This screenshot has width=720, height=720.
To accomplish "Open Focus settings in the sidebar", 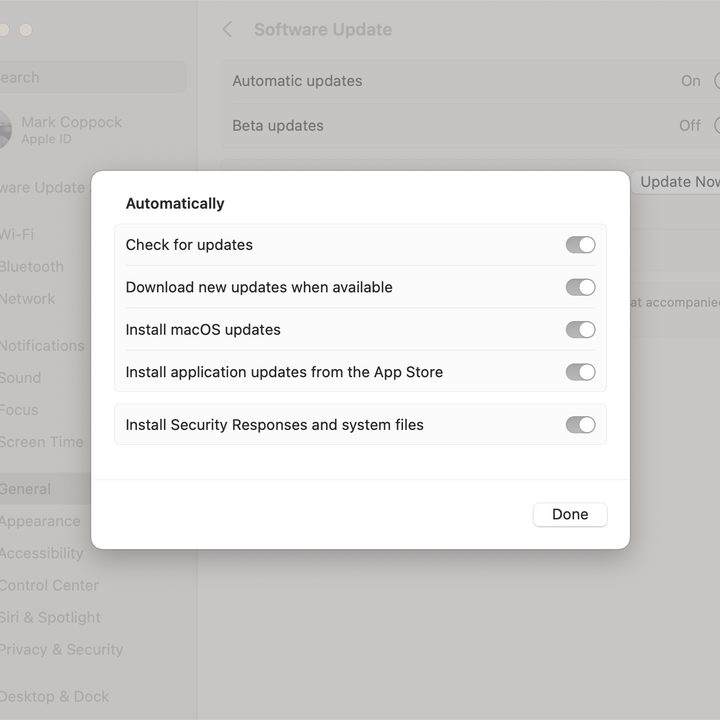I will [x=19, y=410].
